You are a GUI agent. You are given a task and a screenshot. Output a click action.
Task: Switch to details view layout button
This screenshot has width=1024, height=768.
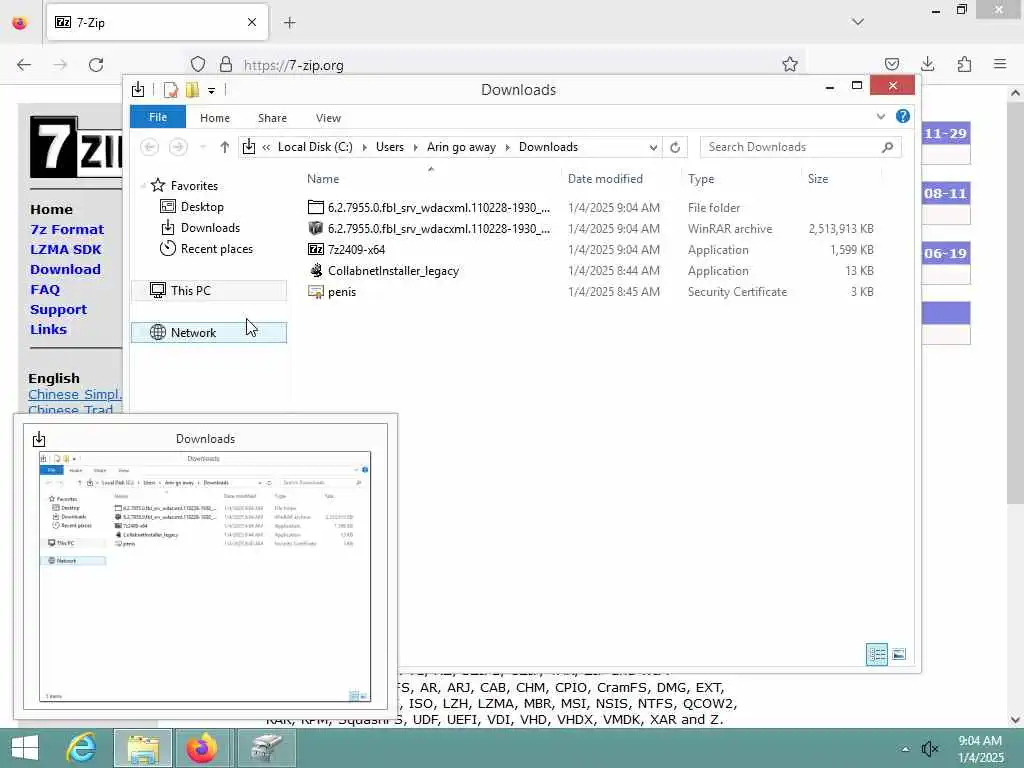pos(876,654)
